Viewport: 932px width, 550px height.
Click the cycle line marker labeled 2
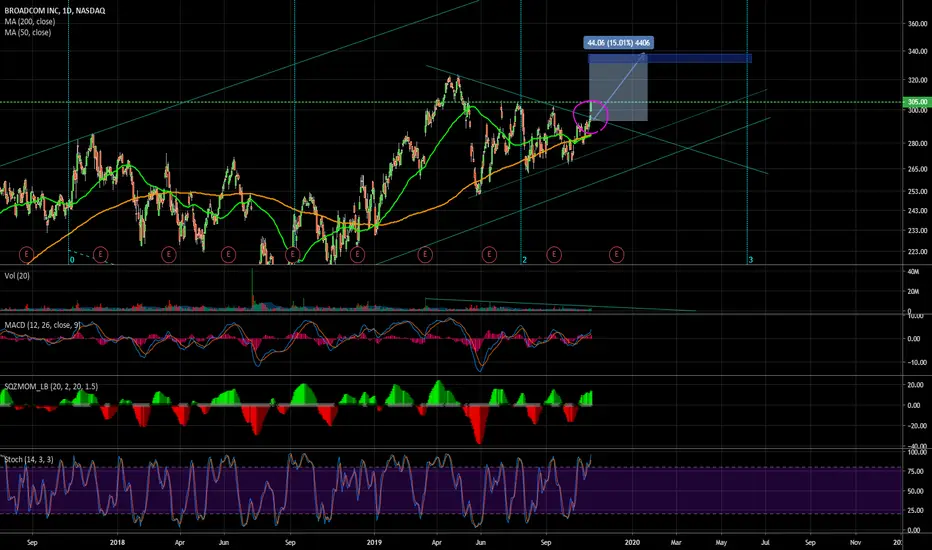pos(524,260)
